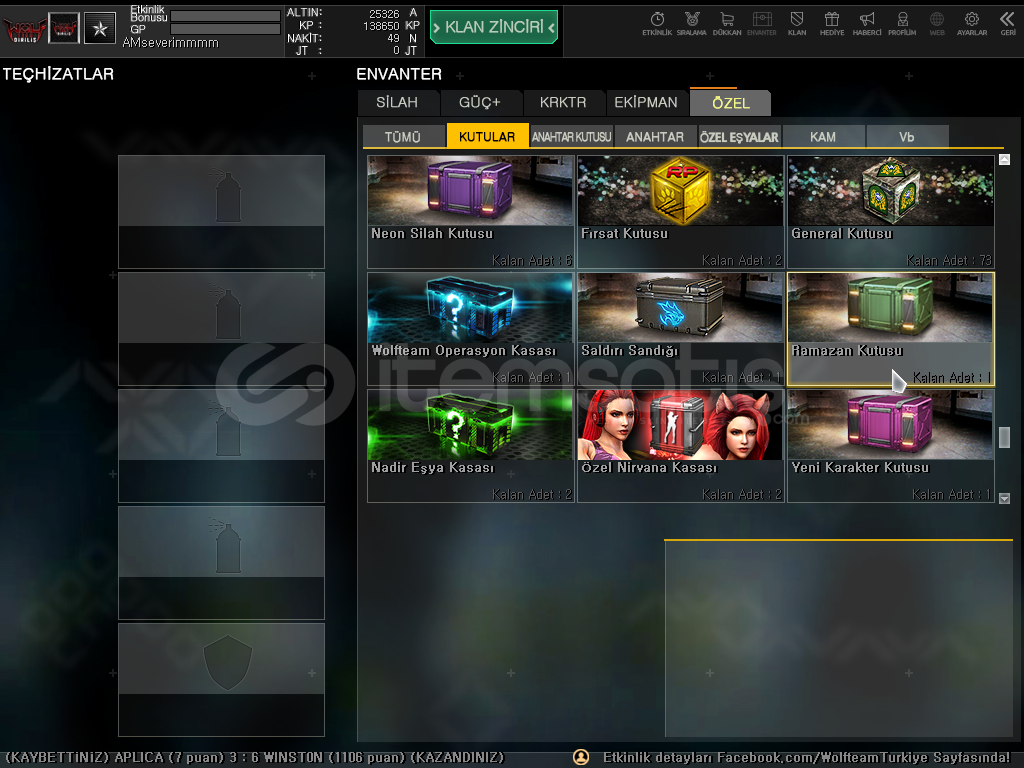This screenshot has height=768, width=1024.
Task: Open the Klan shield icon
Action: tap(797, 24)
